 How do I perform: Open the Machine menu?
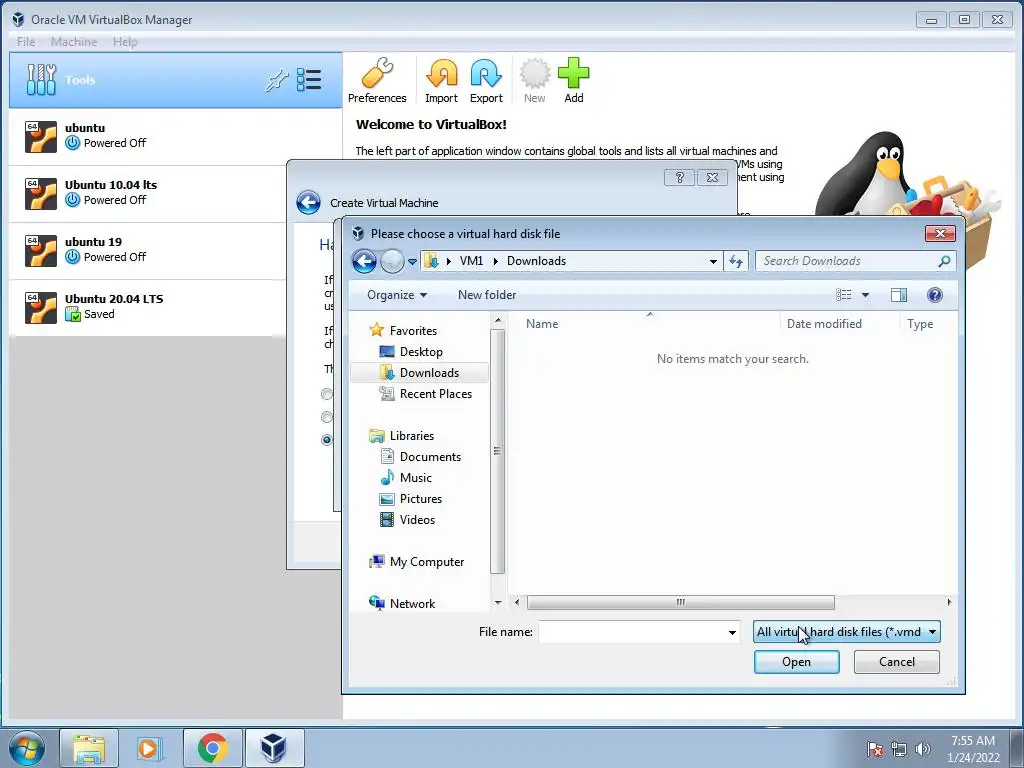(x=74, y=42)
